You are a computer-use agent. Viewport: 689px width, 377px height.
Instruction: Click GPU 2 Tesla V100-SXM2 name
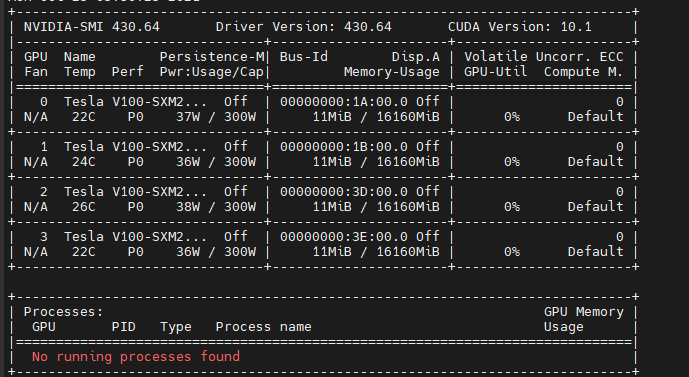tap(135, 192)
